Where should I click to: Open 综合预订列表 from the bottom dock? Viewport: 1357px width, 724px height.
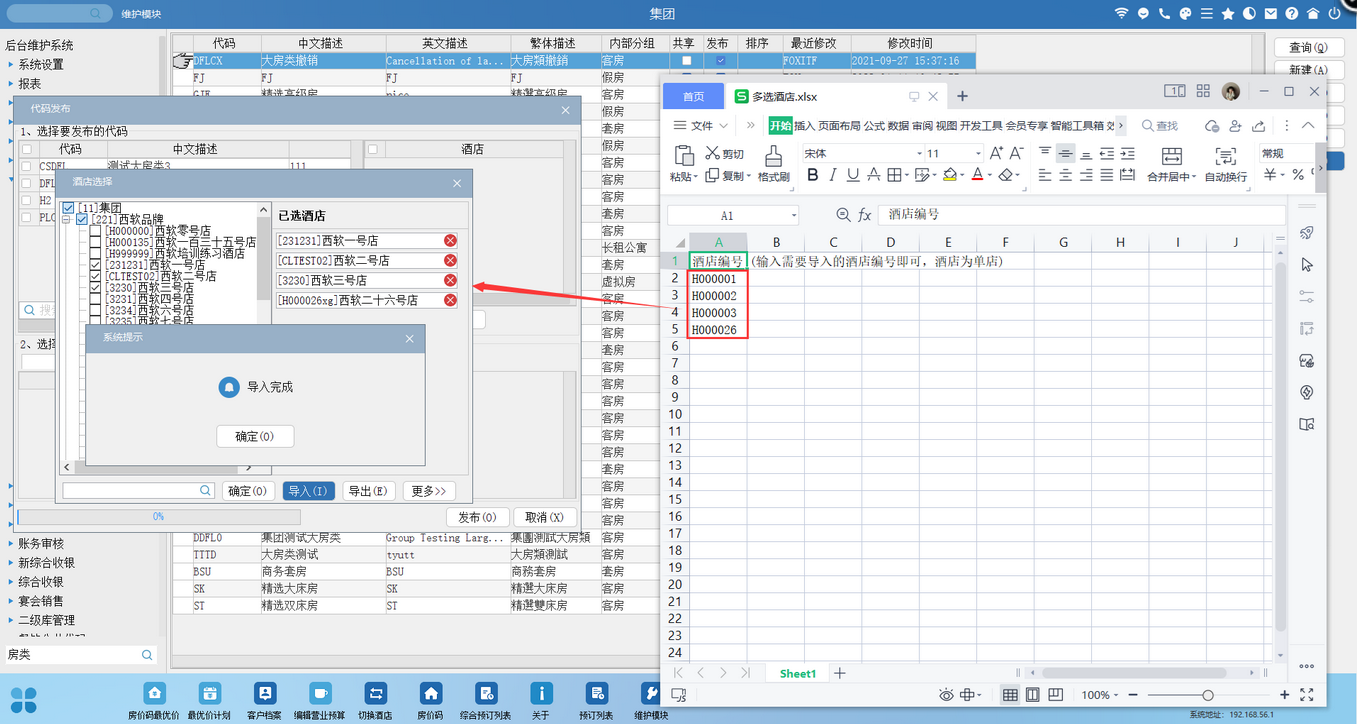486,694
